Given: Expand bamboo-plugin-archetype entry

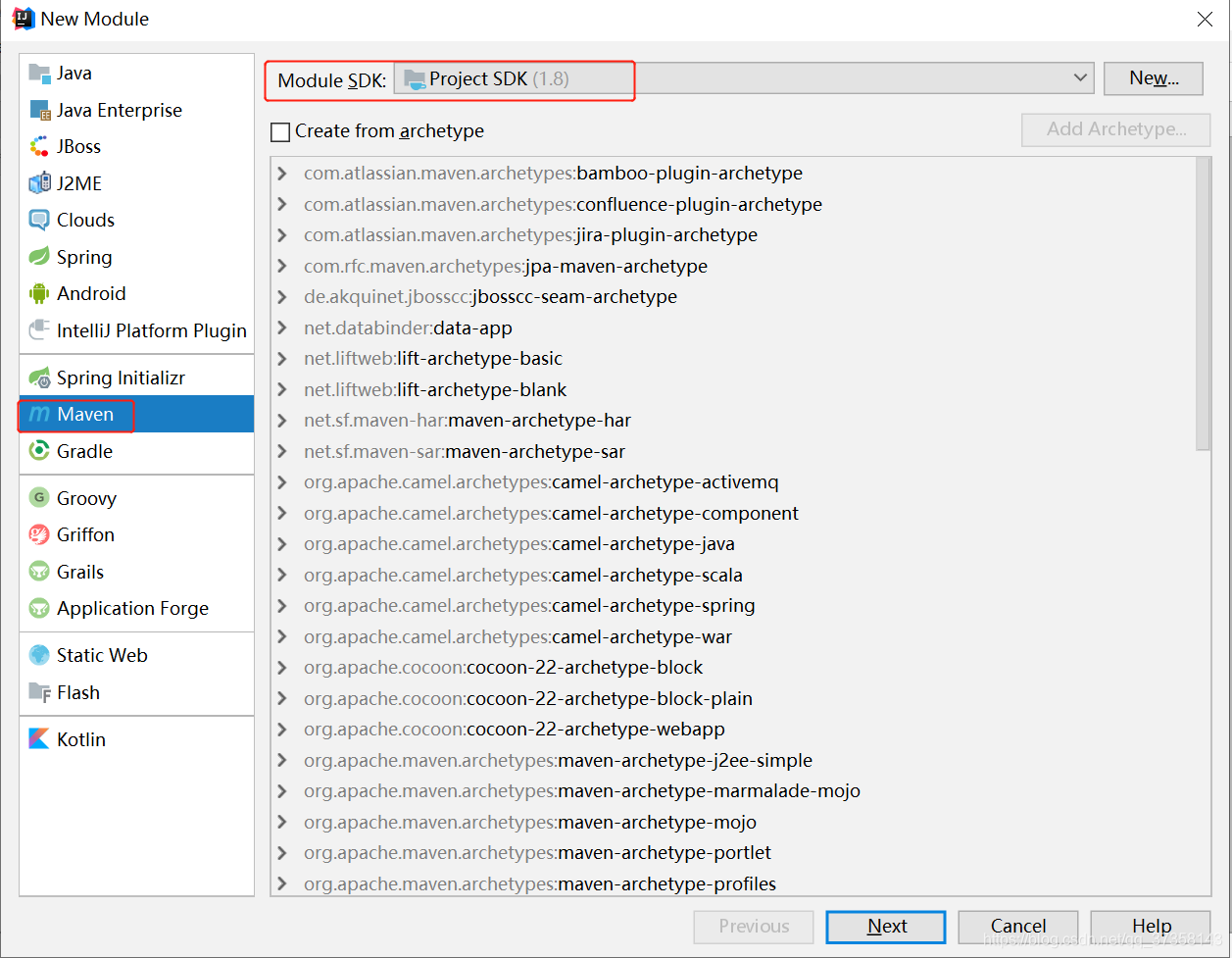Looking at the screenshot, I should pos(282,174).
